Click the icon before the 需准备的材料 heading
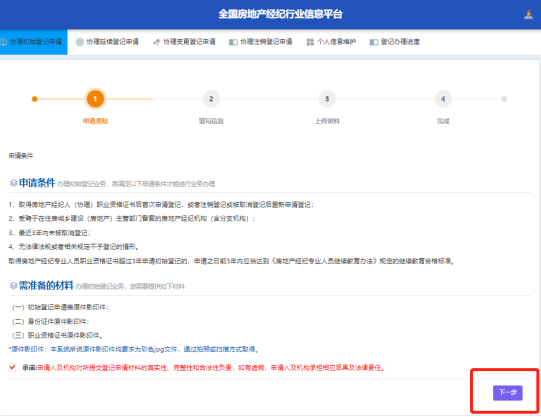Viewport: 541px width, 417px height. (13, 286)
